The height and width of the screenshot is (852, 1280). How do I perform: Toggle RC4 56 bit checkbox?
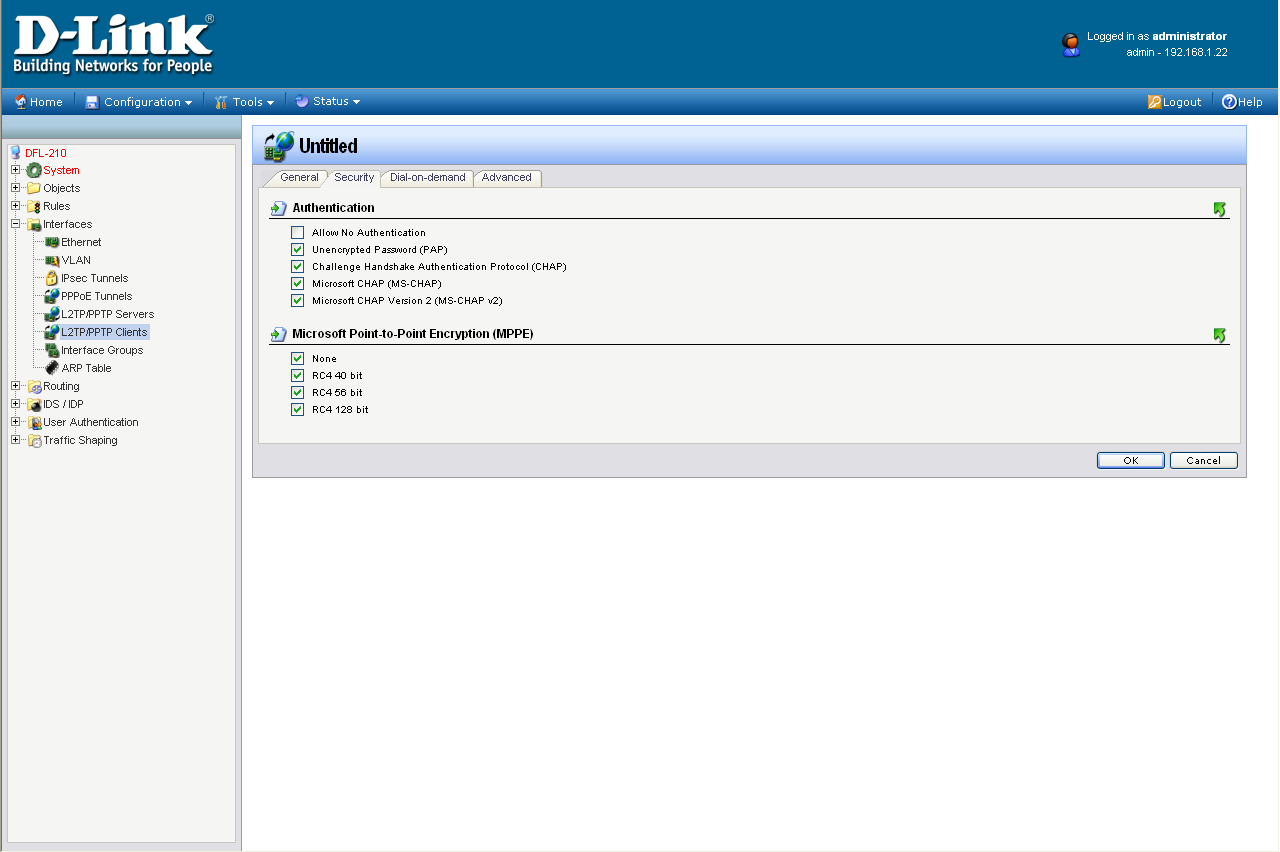tap(297, 393)
